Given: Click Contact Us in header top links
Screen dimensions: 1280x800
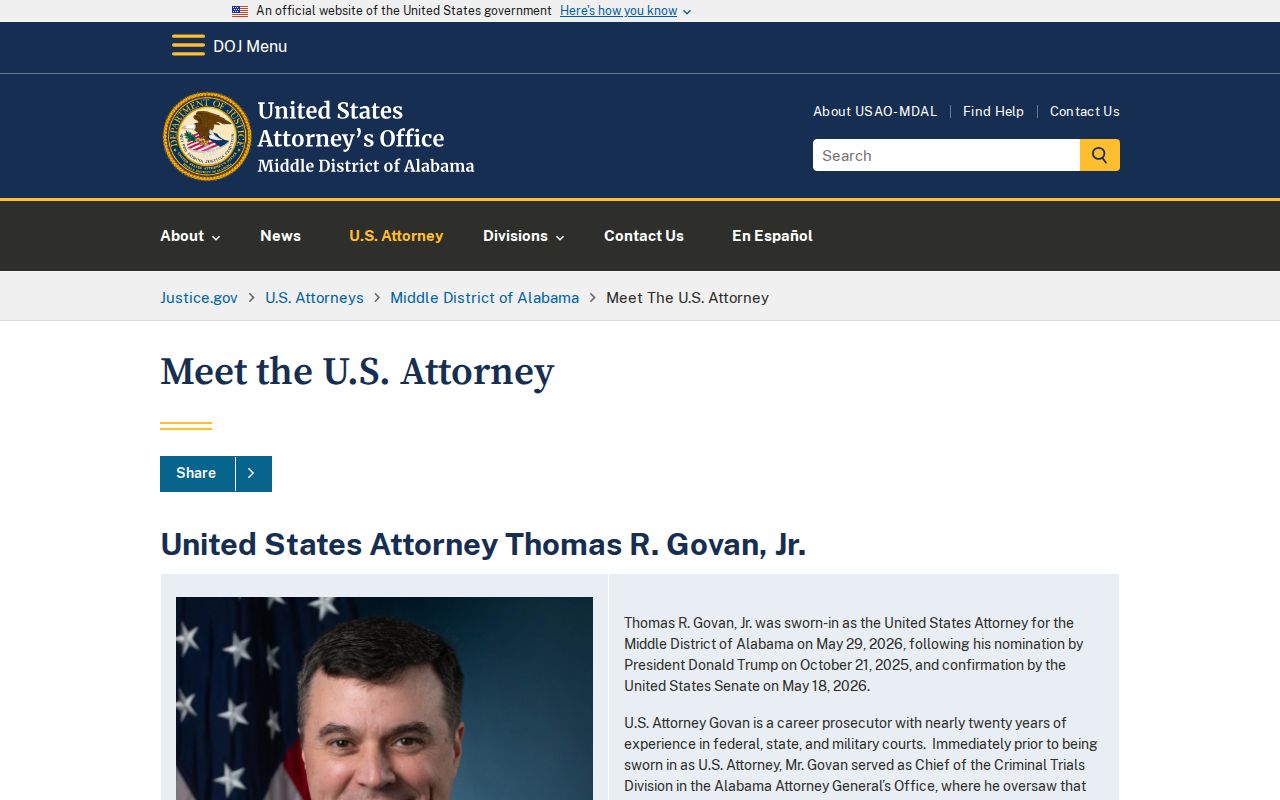Looking at the screenshot, I should pyautogui.click(x=1085, y=111).
